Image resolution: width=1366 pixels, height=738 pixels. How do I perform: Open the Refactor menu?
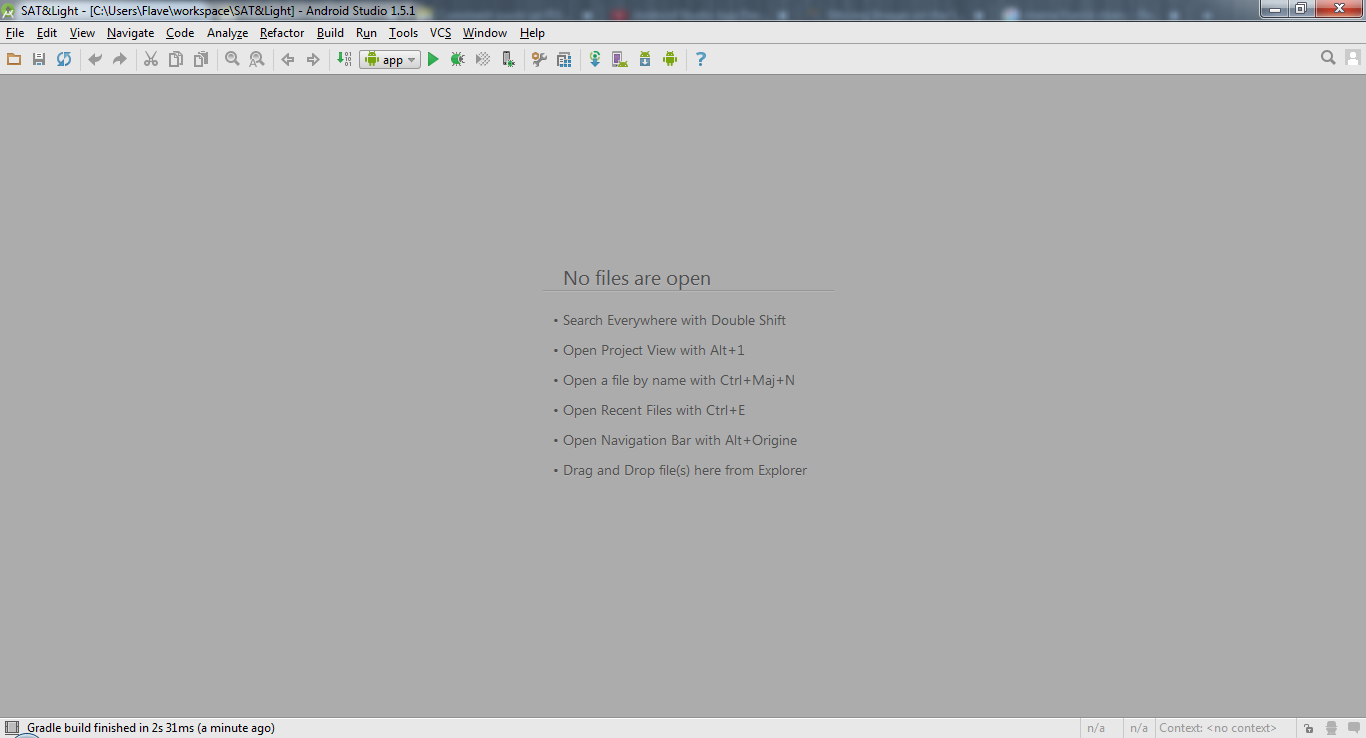(x=282, y=33)
